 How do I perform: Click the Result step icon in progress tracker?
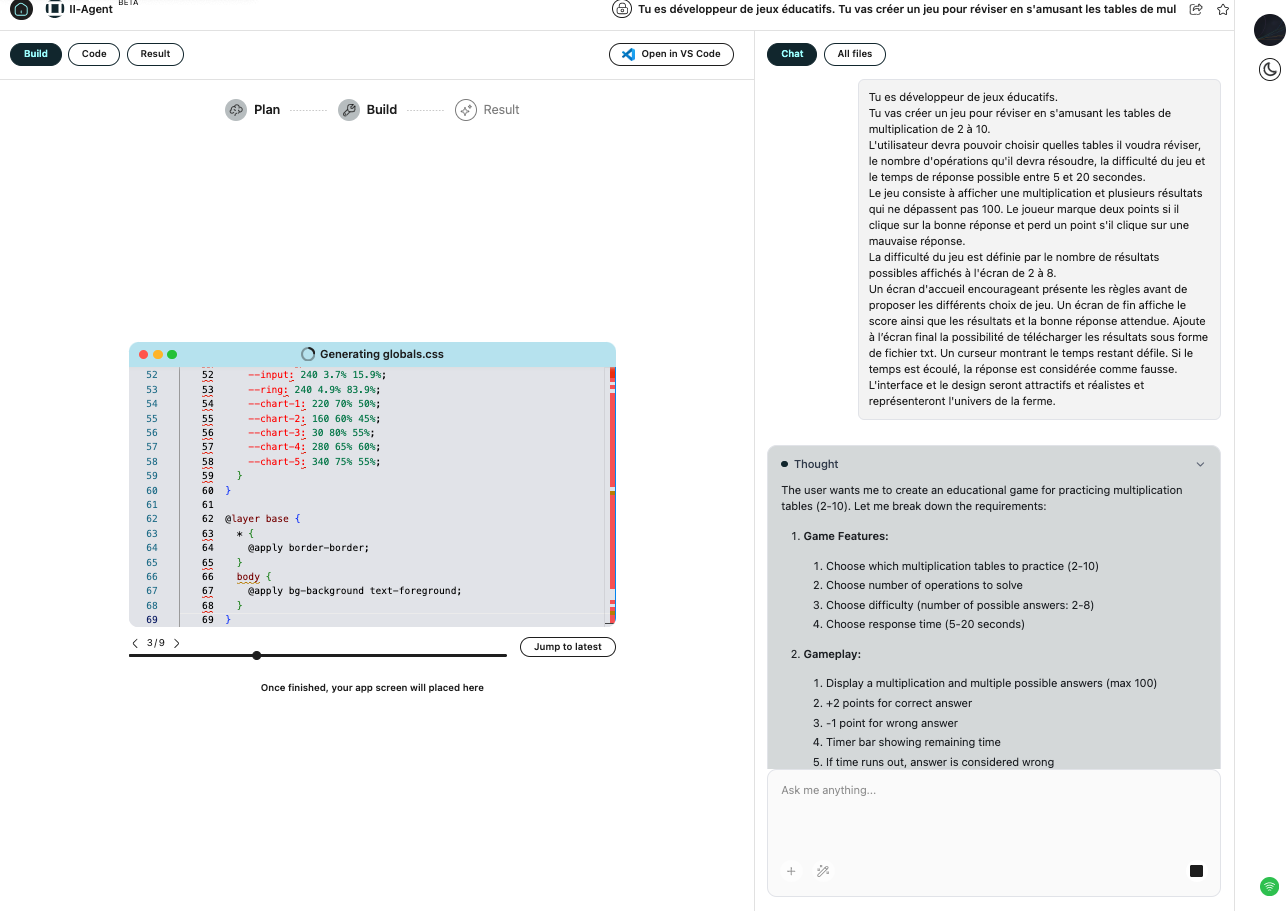click(x=466, y=110)
